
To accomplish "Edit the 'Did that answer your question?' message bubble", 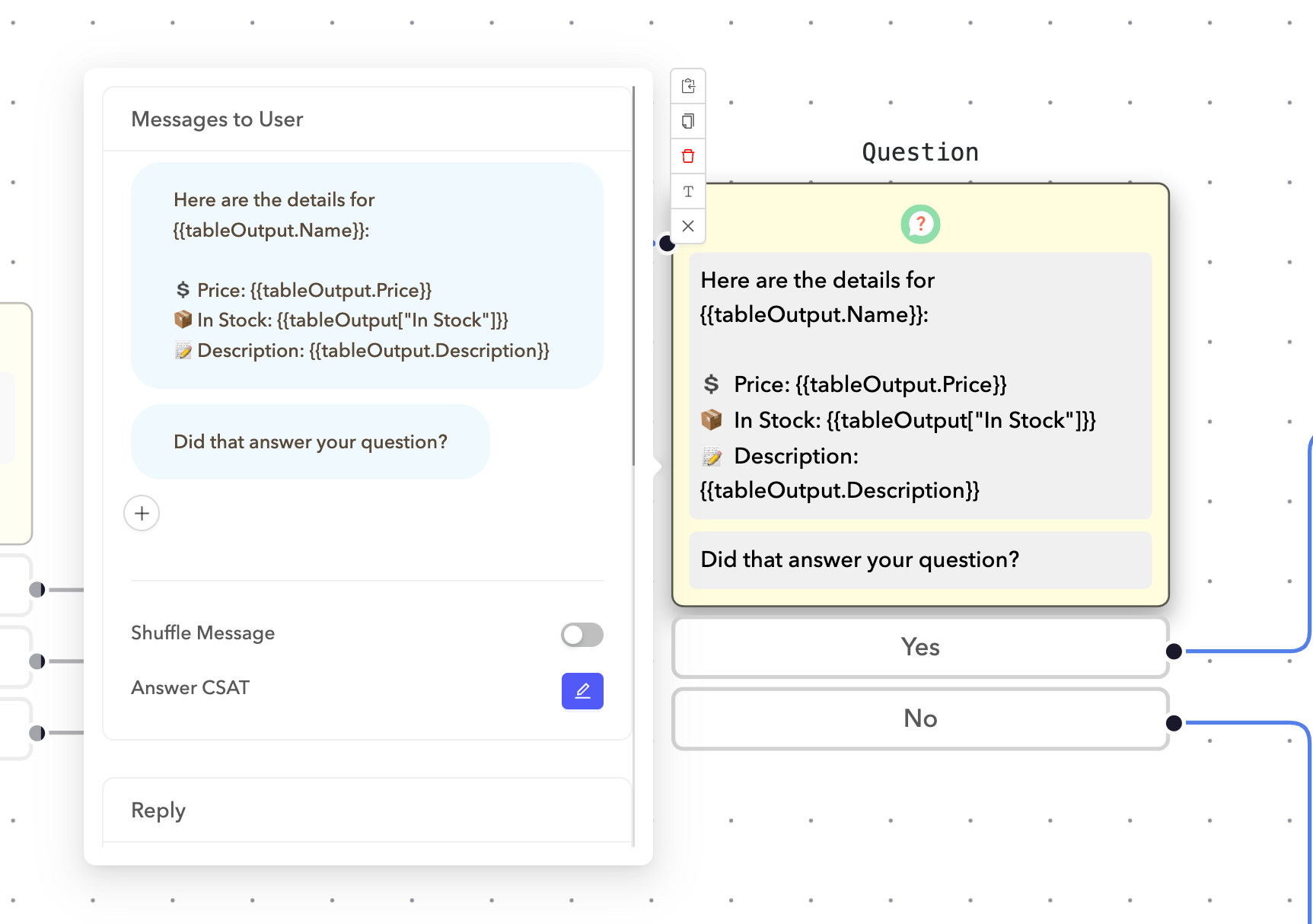I will coord(311,442).
